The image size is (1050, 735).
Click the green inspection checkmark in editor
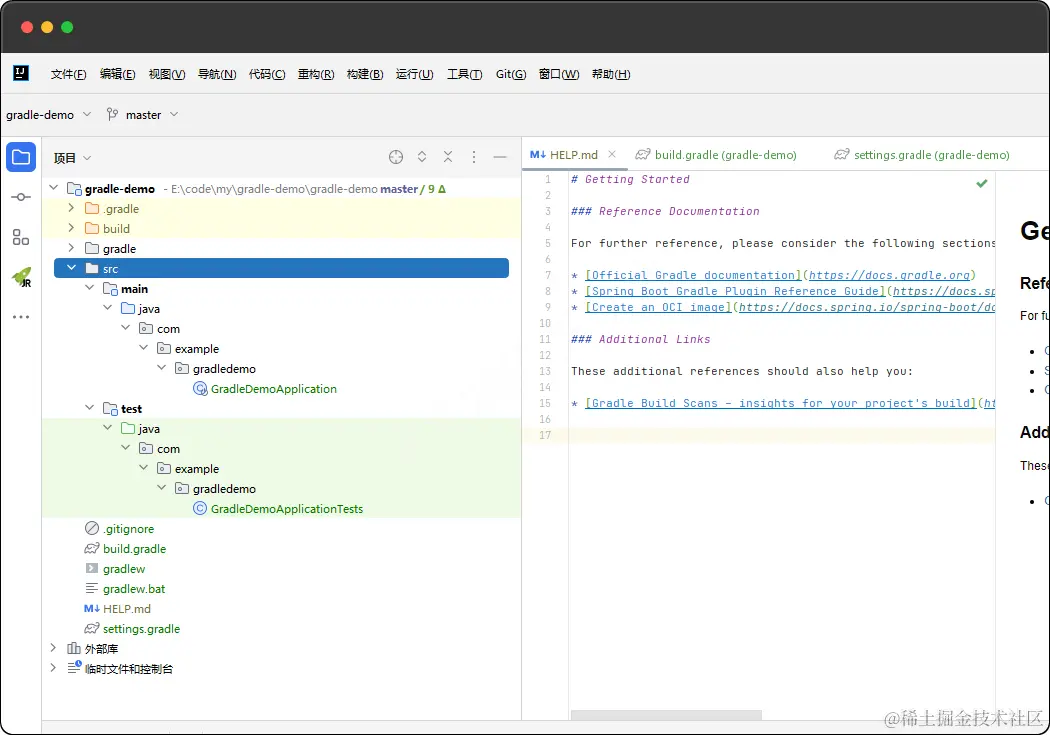pos(982,183)
